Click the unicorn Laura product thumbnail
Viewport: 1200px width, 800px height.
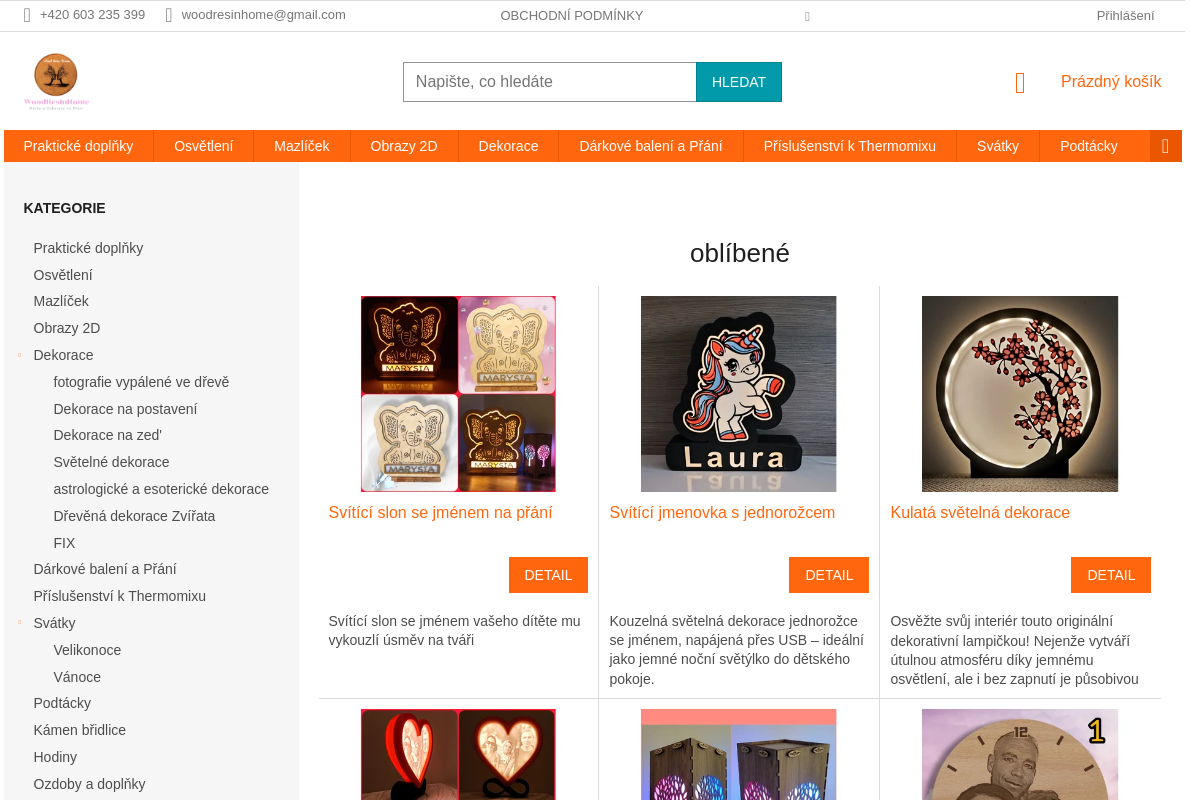coord(739,394)
